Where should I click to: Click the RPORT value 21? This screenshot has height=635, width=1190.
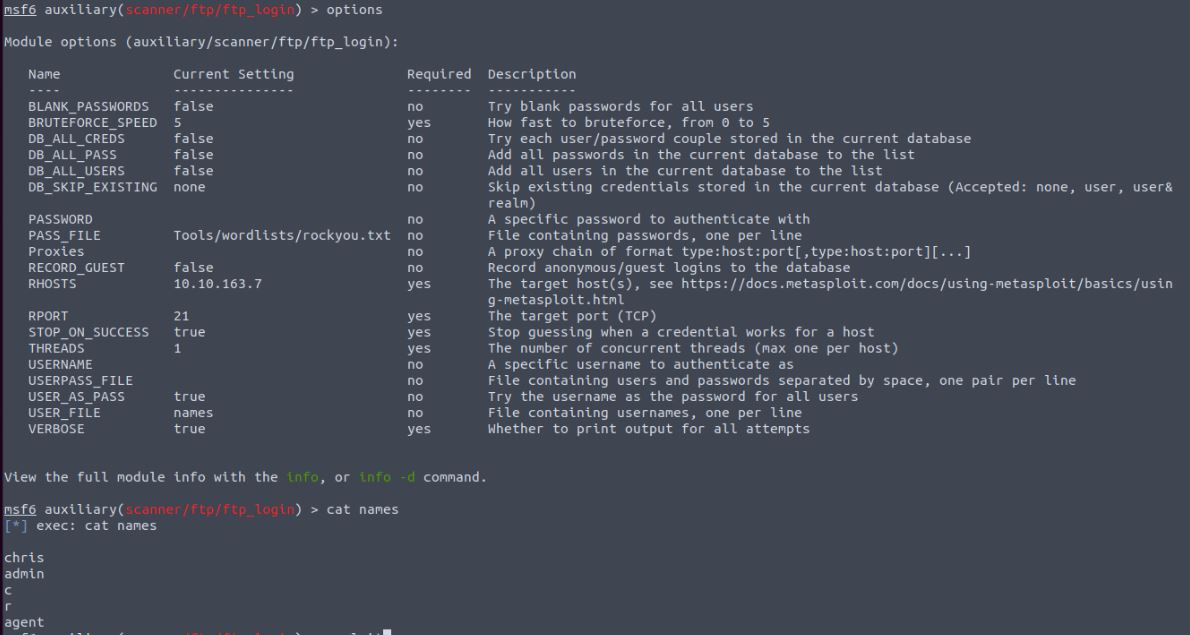tap(181, 316)
